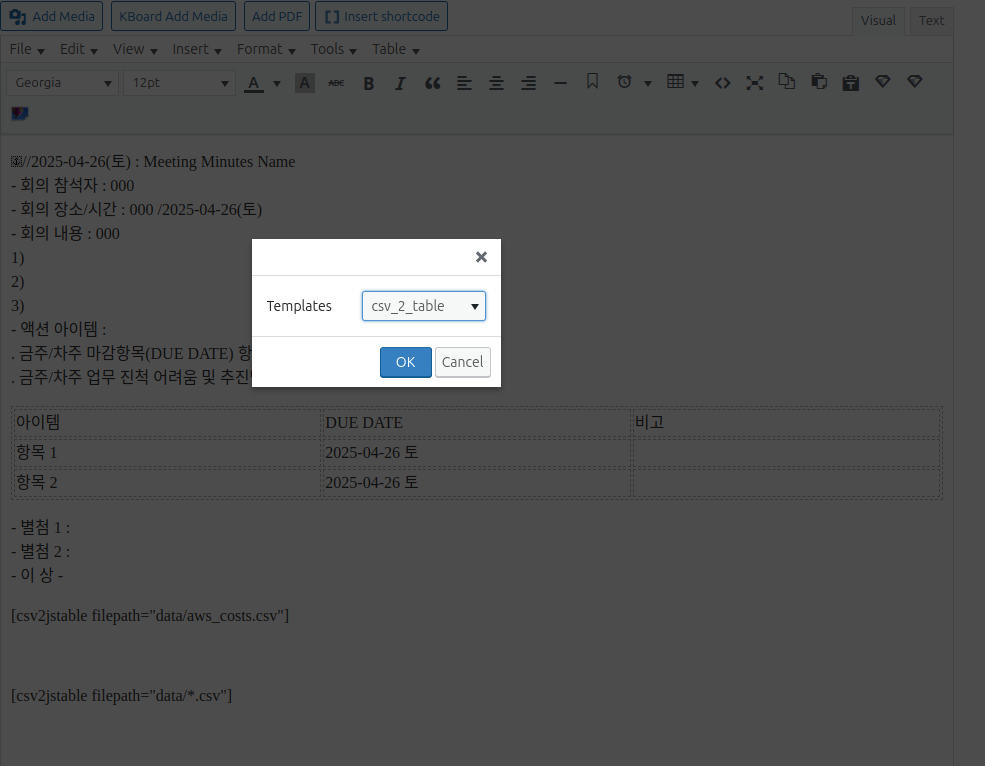Click the Add PDF button
This screenshot has height=766, width=985.
tap(277, 16)
